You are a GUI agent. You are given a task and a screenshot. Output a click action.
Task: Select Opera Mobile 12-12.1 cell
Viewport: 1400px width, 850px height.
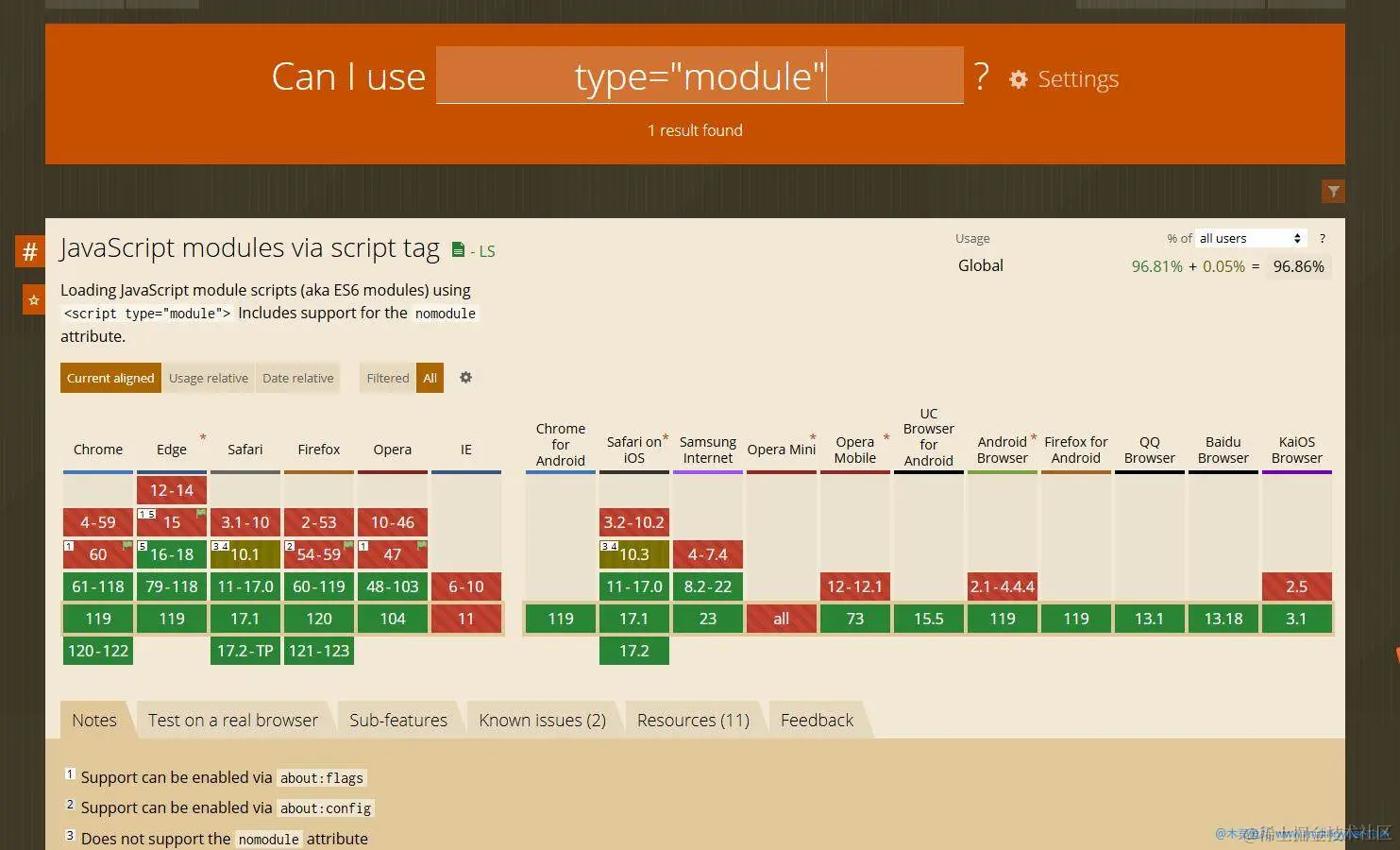(x=855, y=586)
